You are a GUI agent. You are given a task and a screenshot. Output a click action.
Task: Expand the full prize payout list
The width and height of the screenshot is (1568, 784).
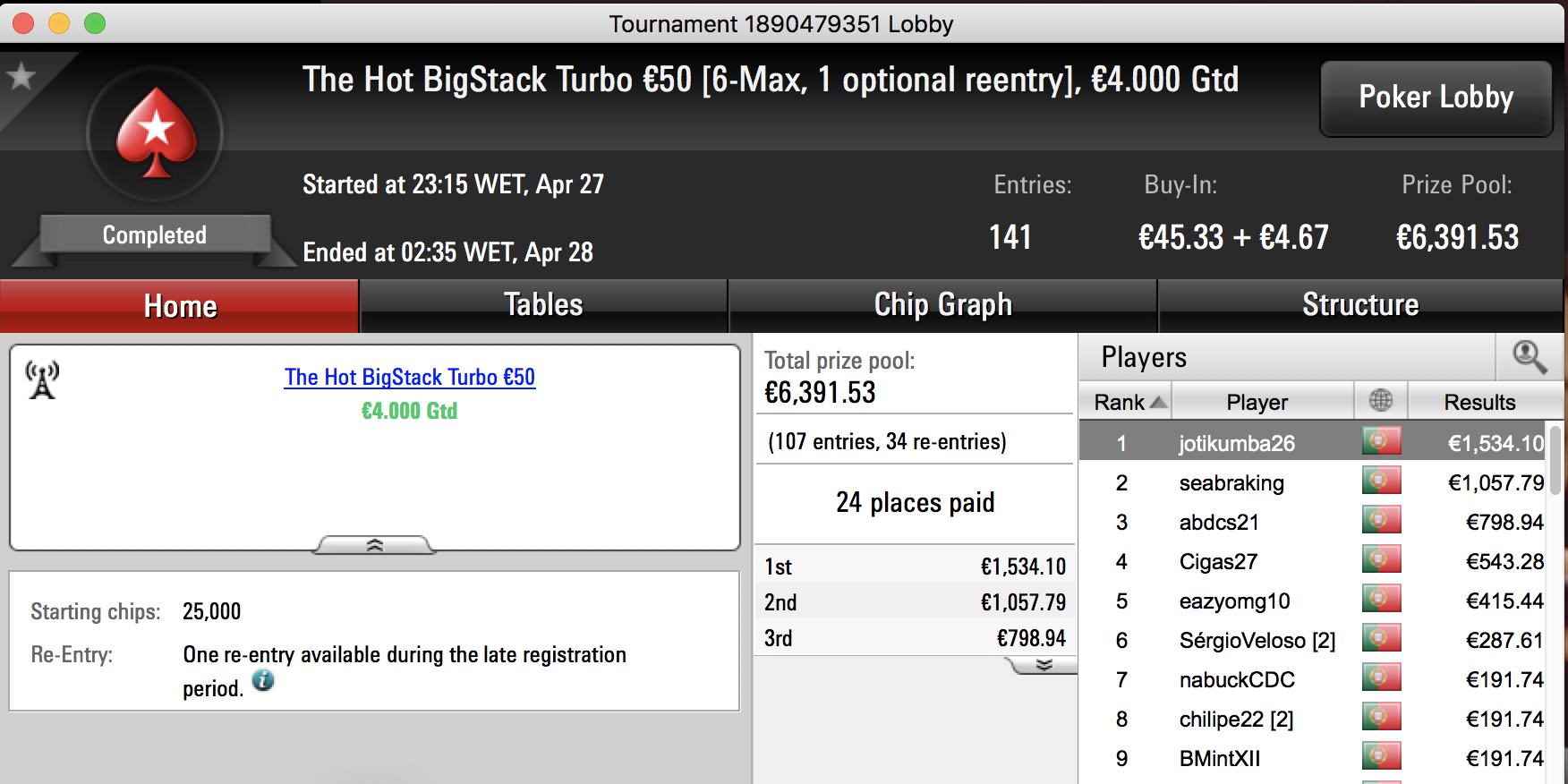(x=1043, y=665)
